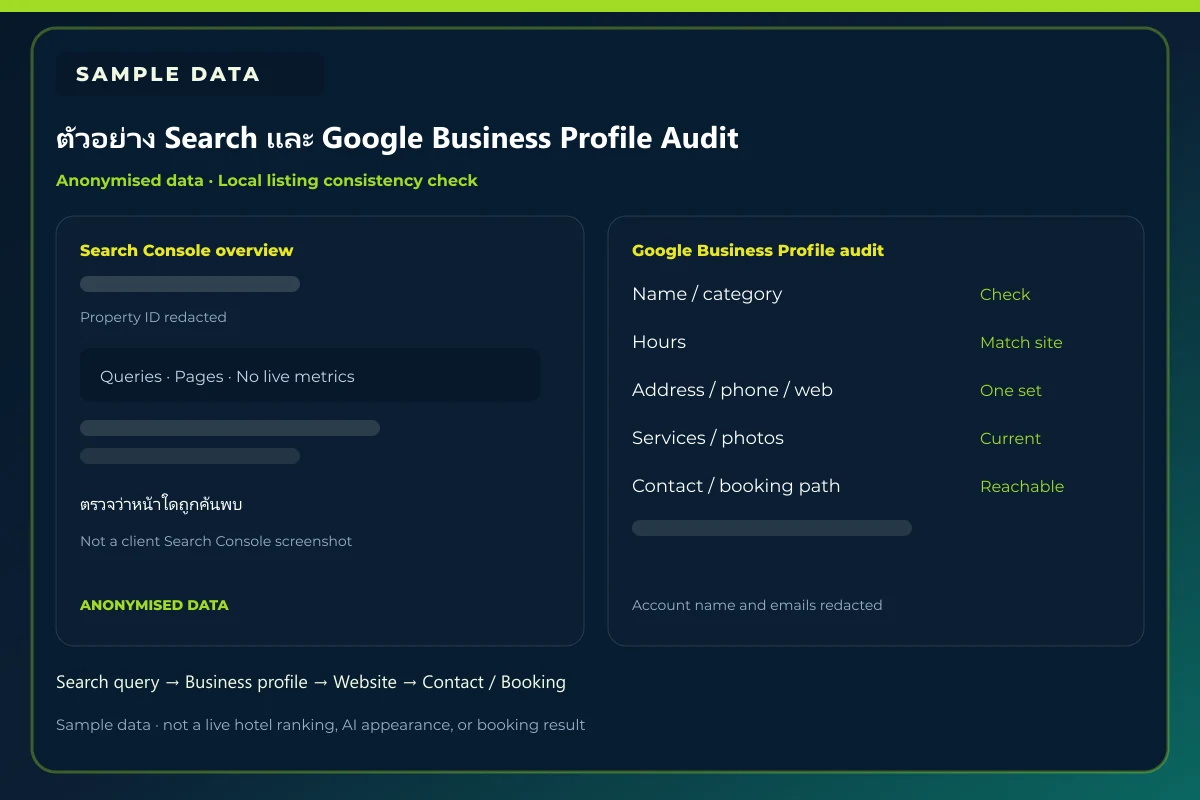
Task: Select the Thai Search and Google Business Profile Audit heading
Action: click(x=397, y=138)
